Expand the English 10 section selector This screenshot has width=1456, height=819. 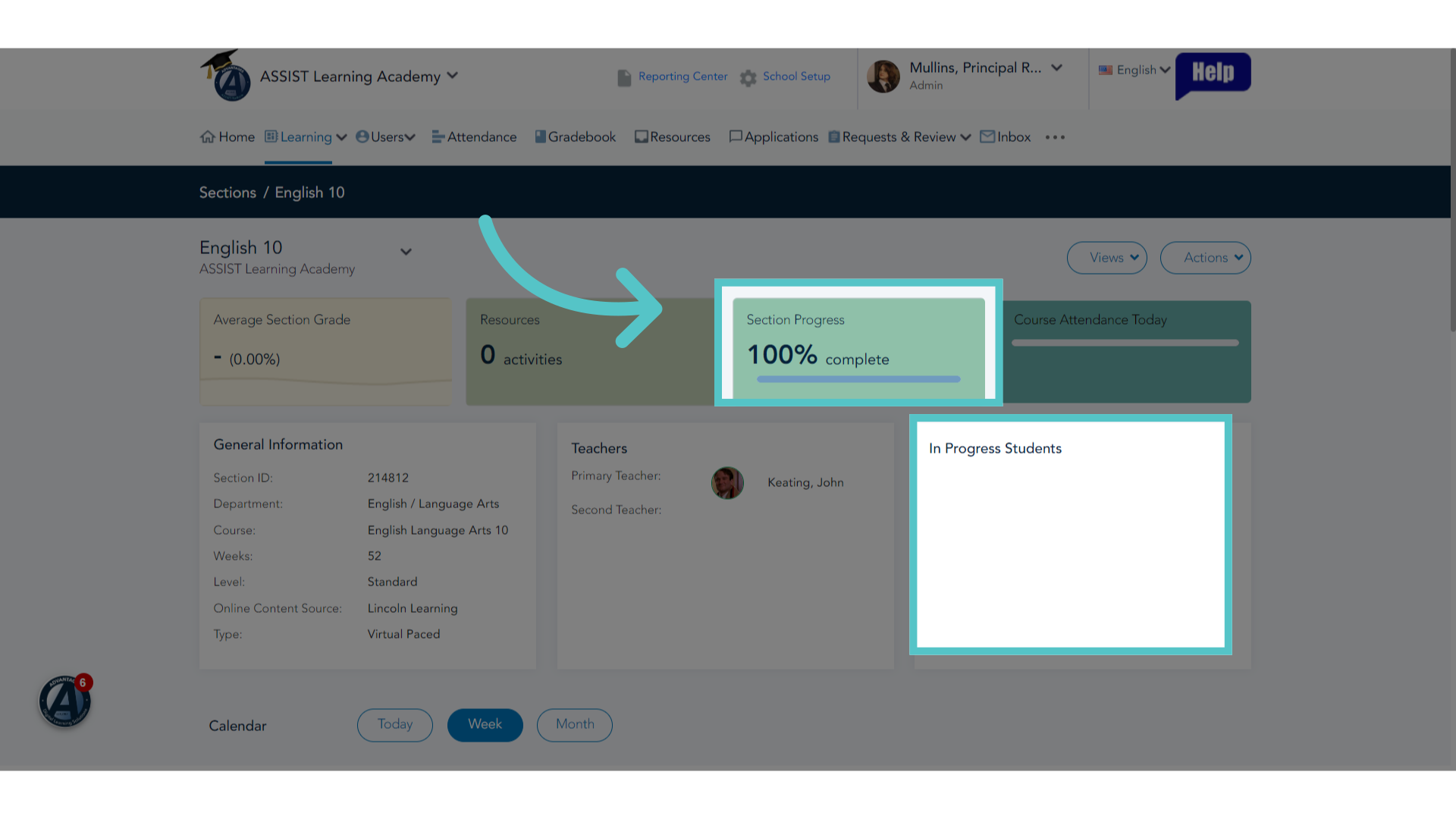[x=406, y=252]
